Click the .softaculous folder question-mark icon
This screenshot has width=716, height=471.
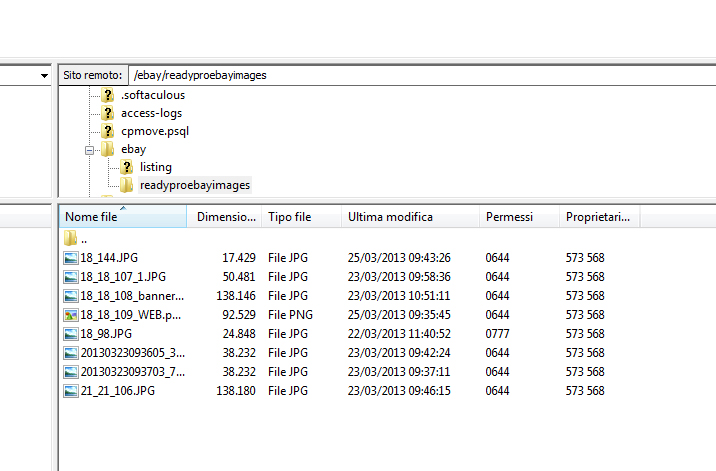[108, 95]
